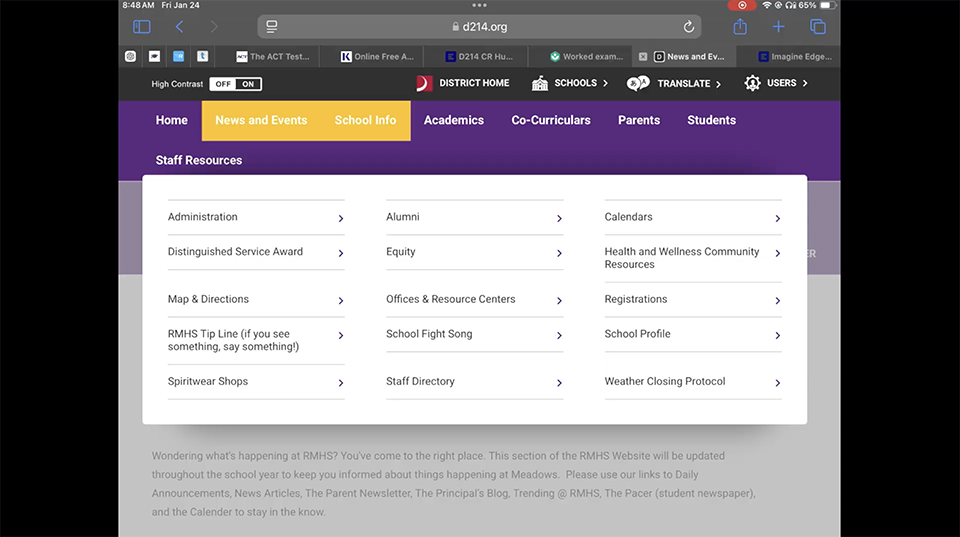This screenshot has height=537, width=960.
Task: Click the arrow next to Registrations
Action: [778, 300]
